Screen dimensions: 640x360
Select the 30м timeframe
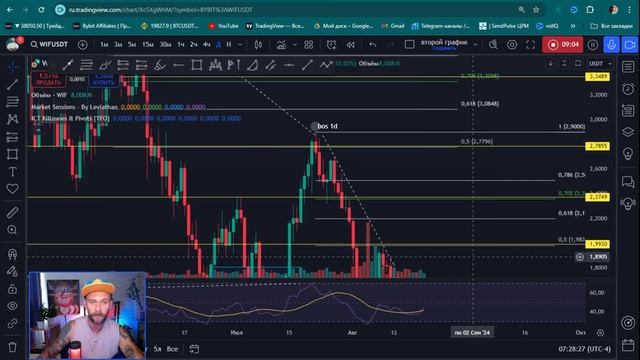tap(165, 44)
